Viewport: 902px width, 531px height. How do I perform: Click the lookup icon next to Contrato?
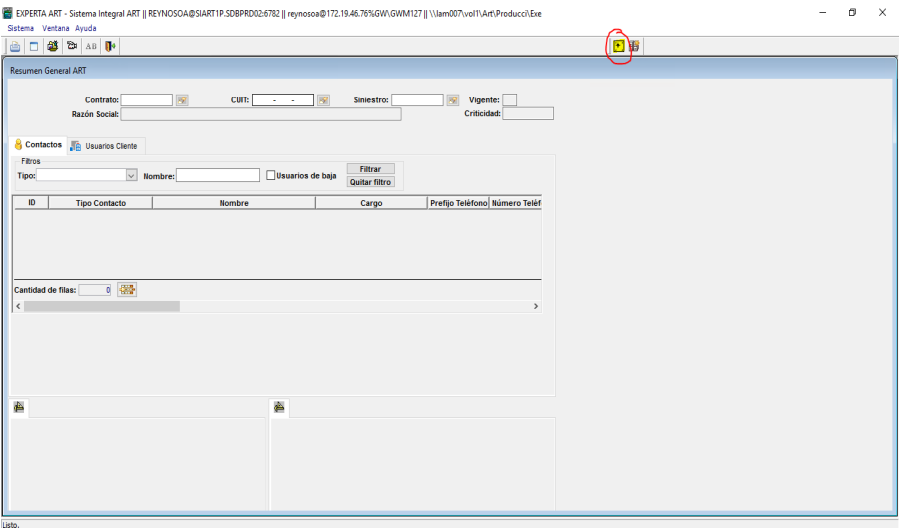pyautogui.click(x=182, y=100)
